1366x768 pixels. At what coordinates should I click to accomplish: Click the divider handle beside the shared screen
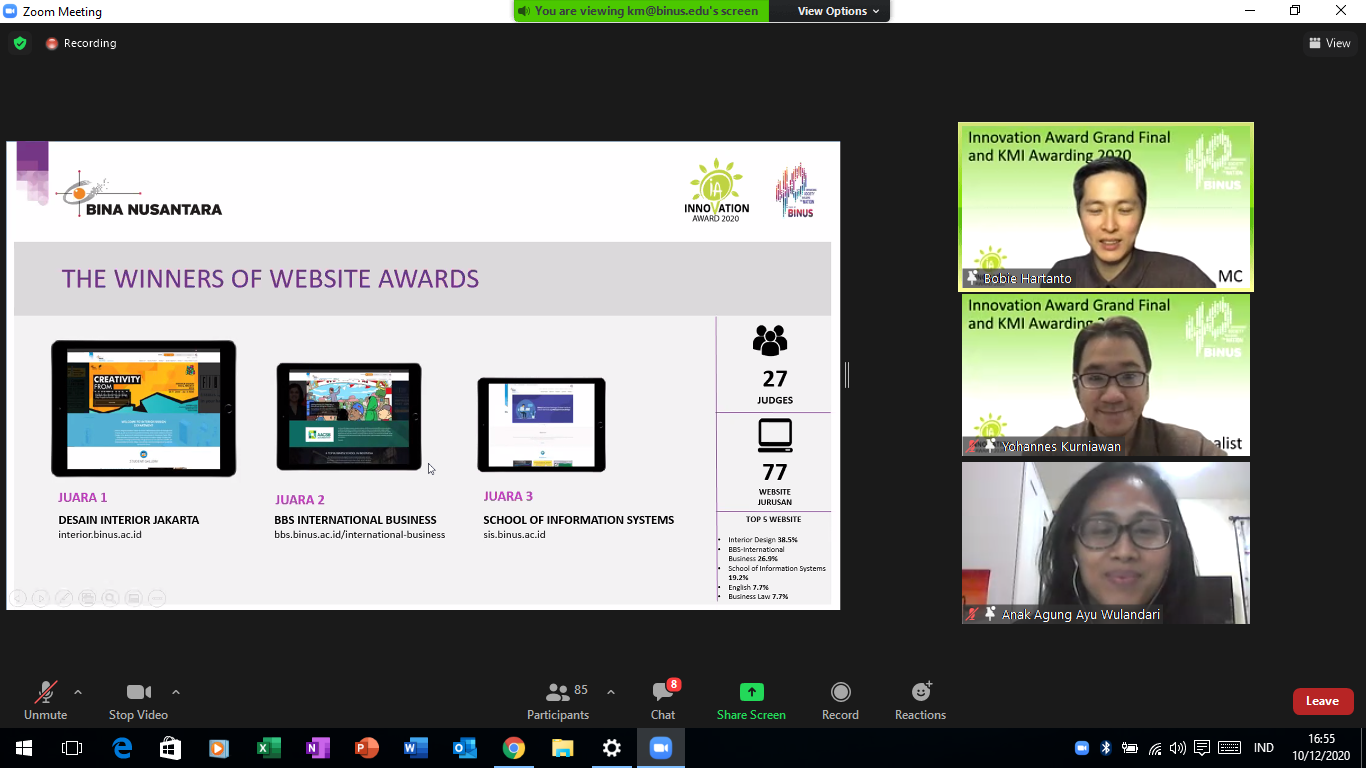pyautogui.click(x=847, y=375)
